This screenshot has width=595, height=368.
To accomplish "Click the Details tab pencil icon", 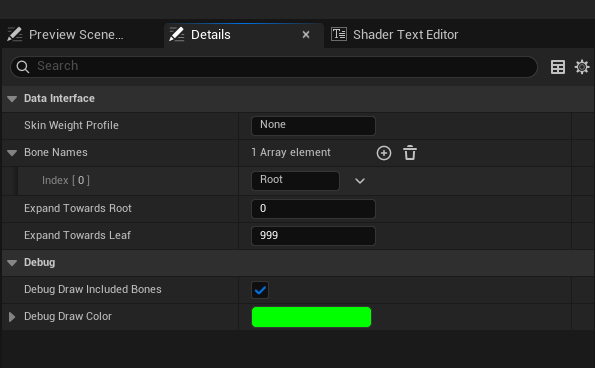I will click(176, 34).
